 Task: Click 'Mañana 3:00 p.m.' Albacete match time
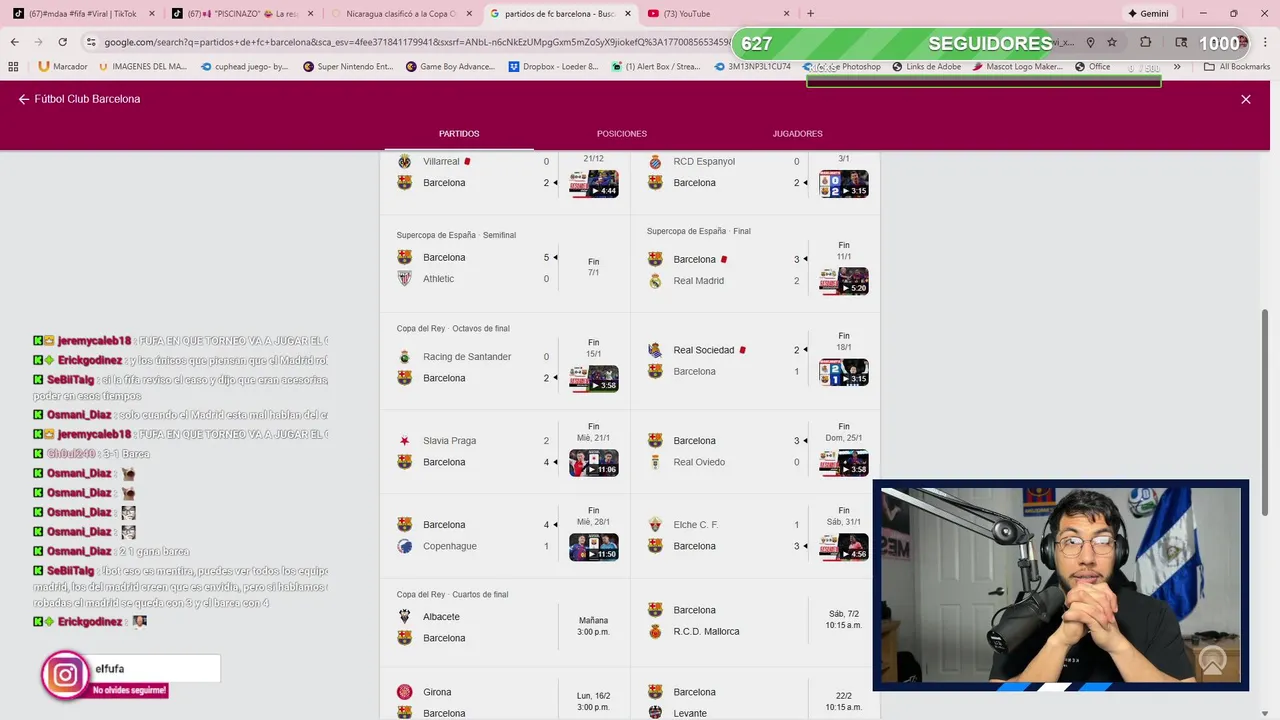point(593,626)
